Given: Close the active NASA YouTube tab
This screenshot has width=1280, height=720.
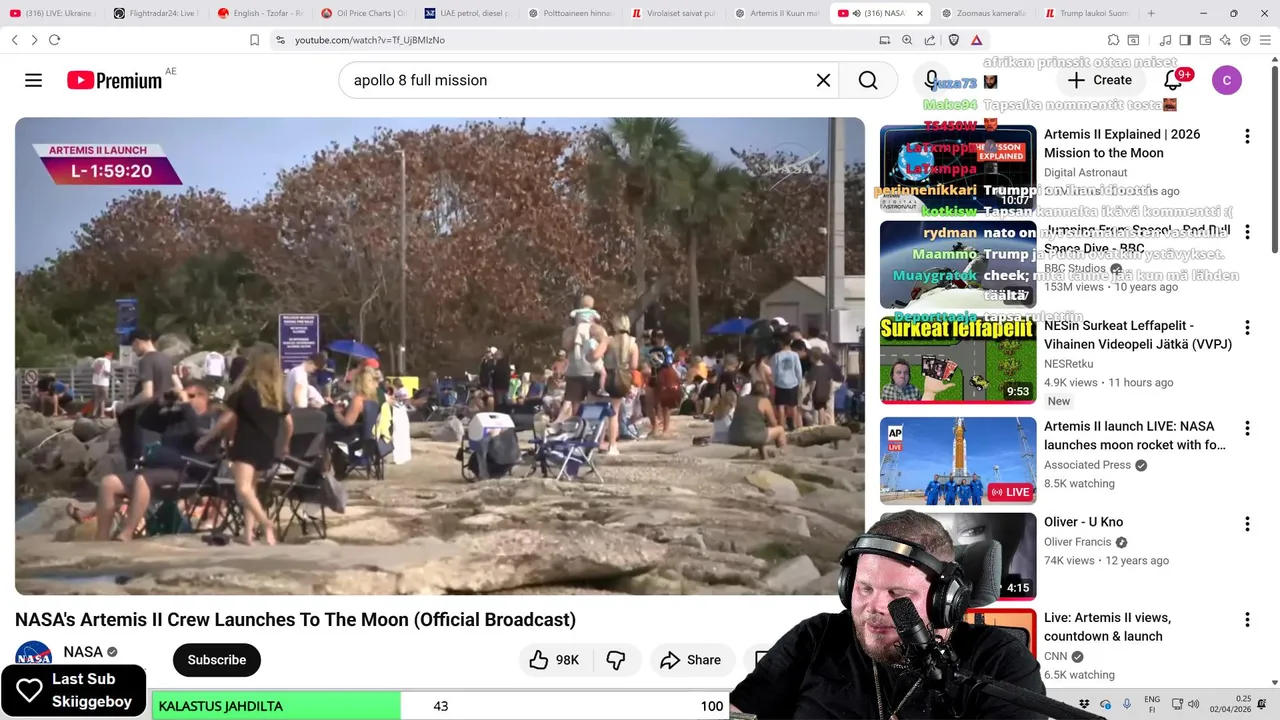Looking at the screenshot, I should point(920,13).
